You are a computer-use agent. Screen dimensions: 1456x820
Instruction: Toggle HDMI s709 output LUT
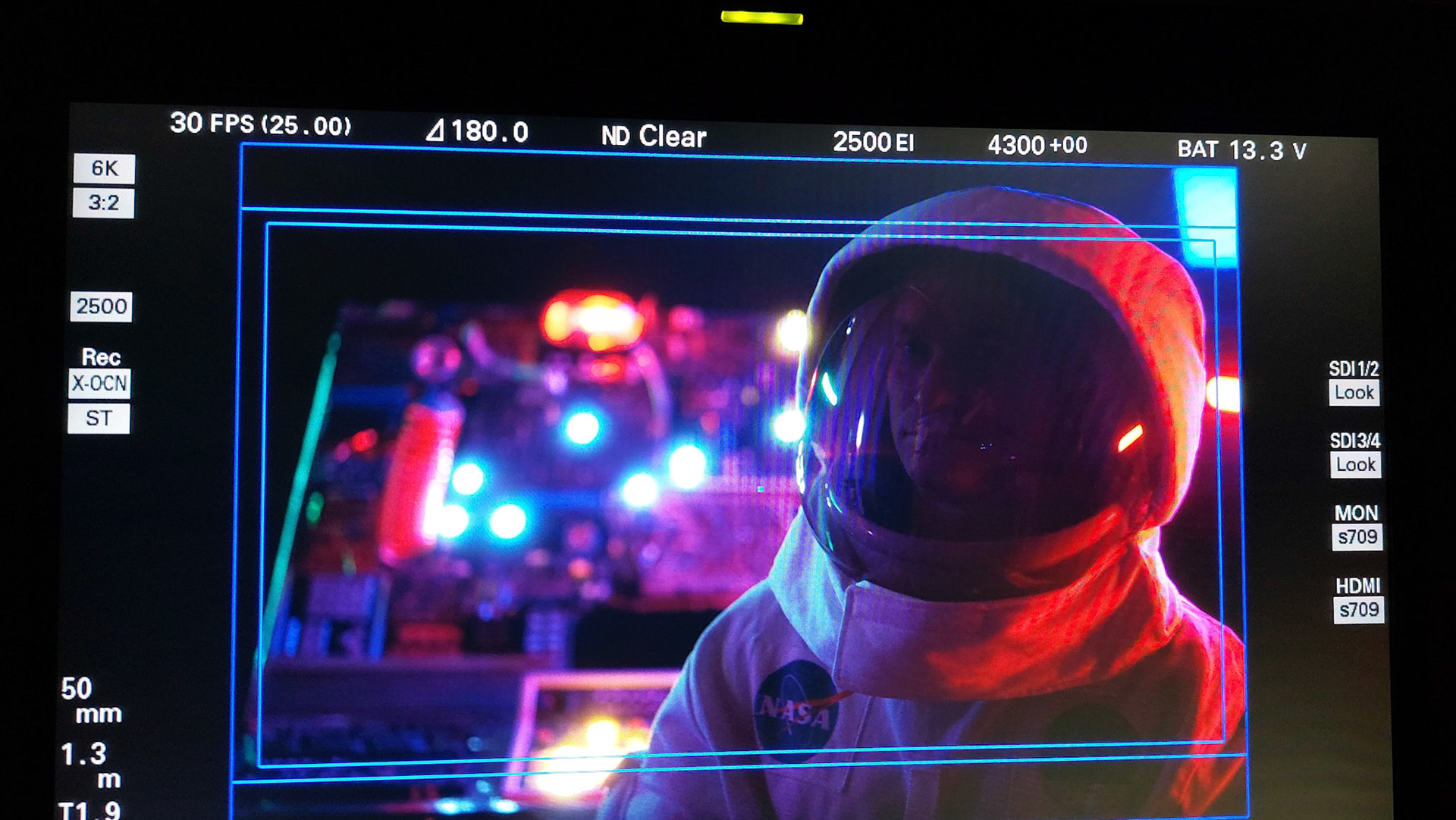(x=1359, y=610)
